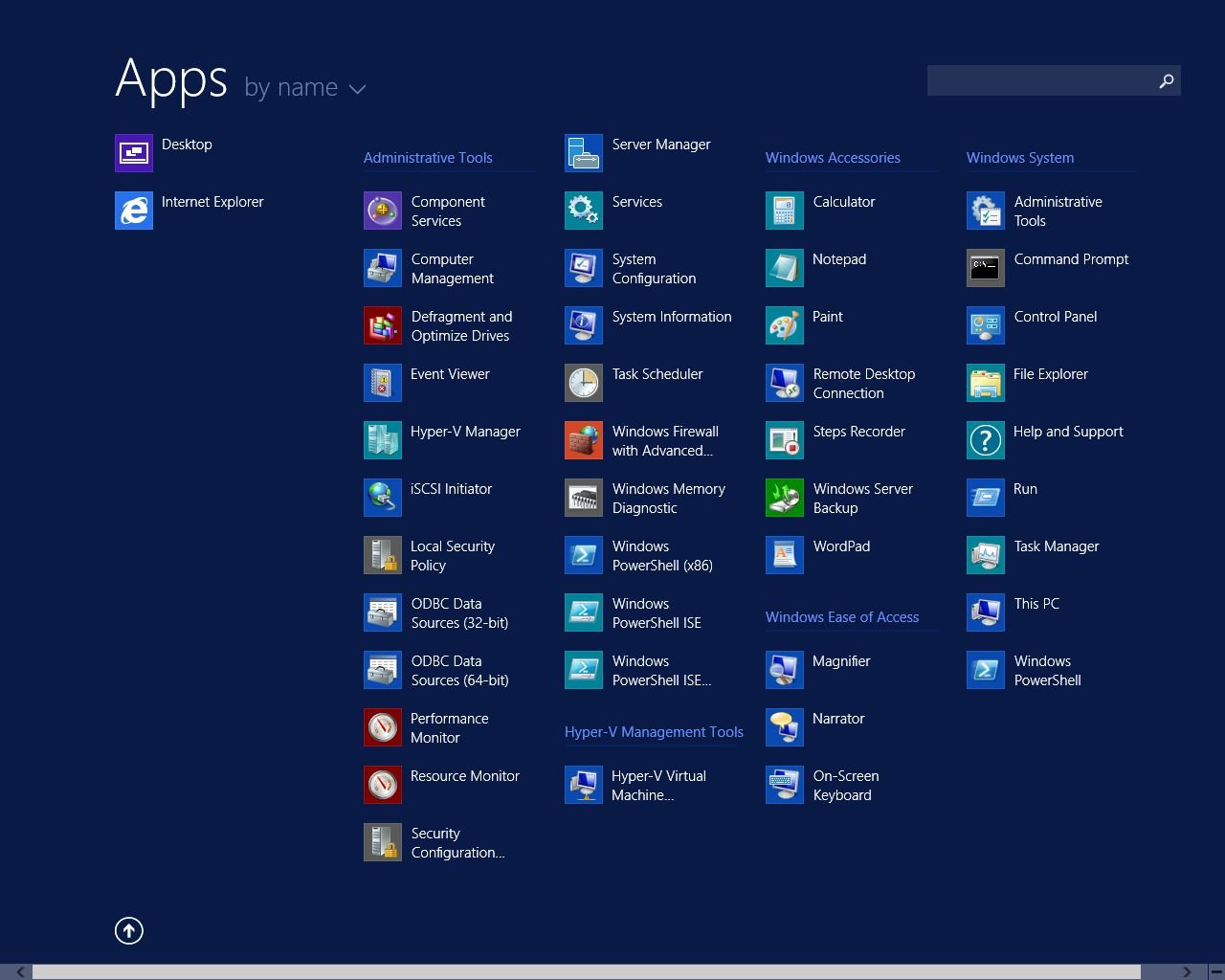Viewport: 1225px width, 980px height.
Task: Click the 'Windows PowerShell ISE...' truncated label
Action: [661, 671]
